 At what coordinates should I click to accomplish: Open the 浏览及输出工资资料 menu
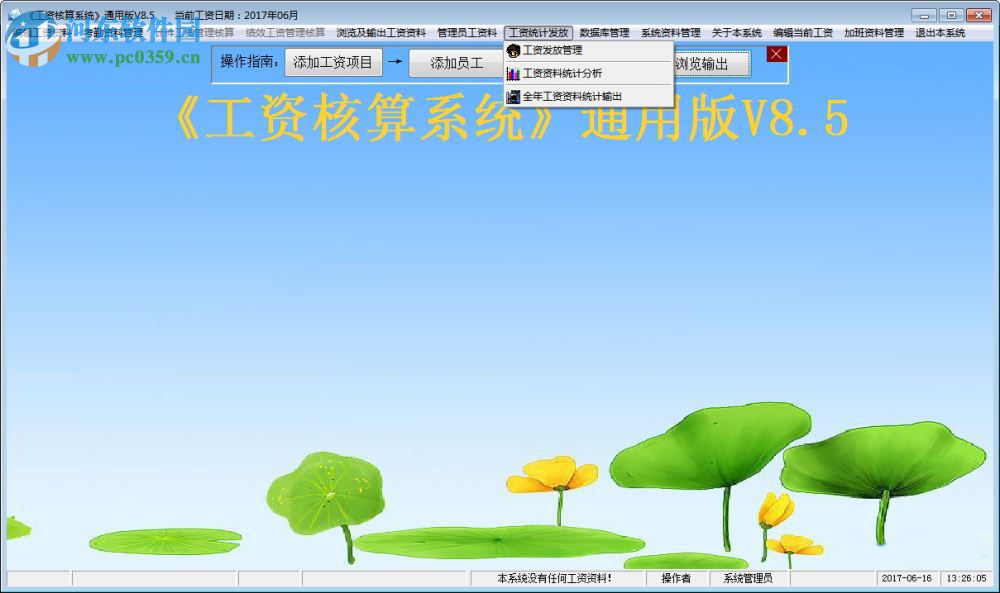click(x=381, y=31)
